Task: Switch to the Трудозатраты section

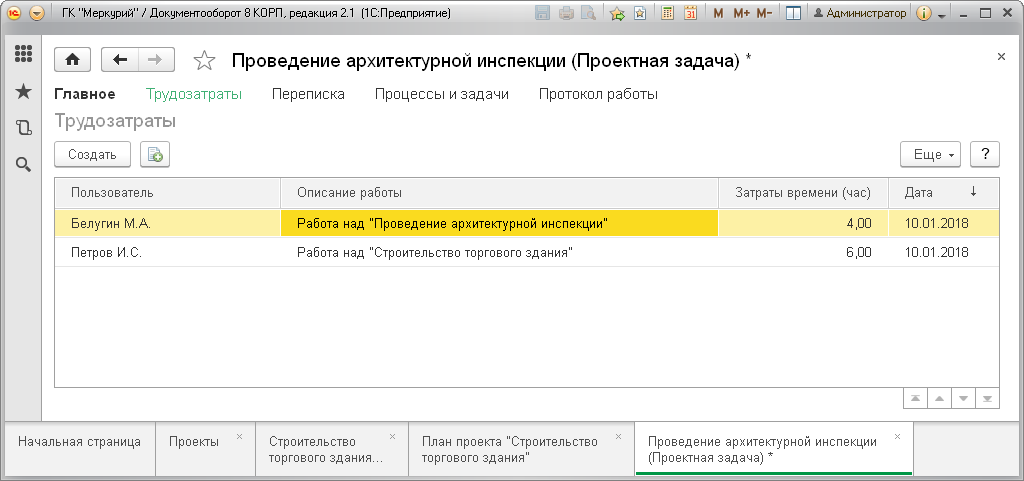Action: (194, 94)
